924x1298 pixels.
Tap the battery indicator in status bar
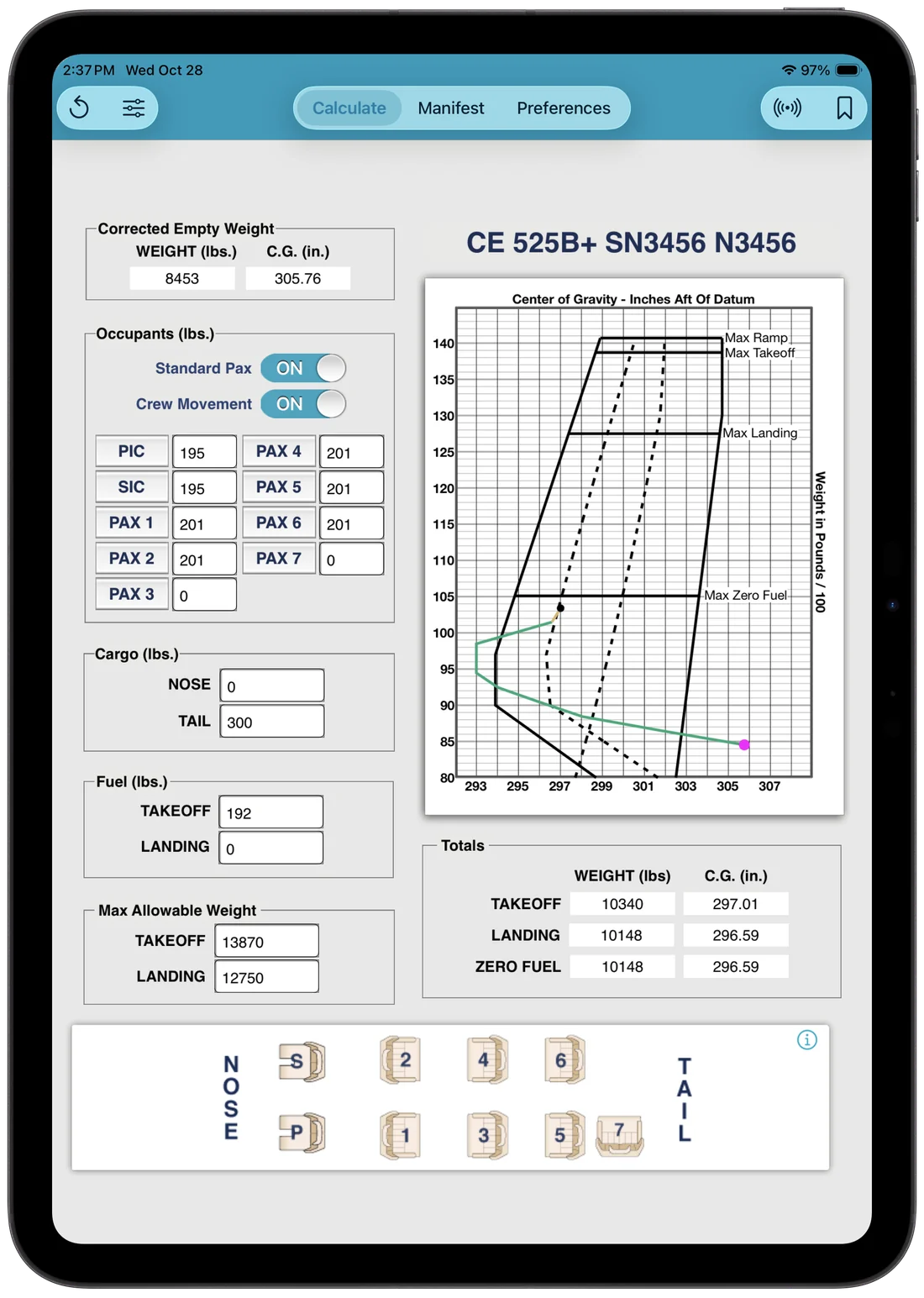point(848,71)
